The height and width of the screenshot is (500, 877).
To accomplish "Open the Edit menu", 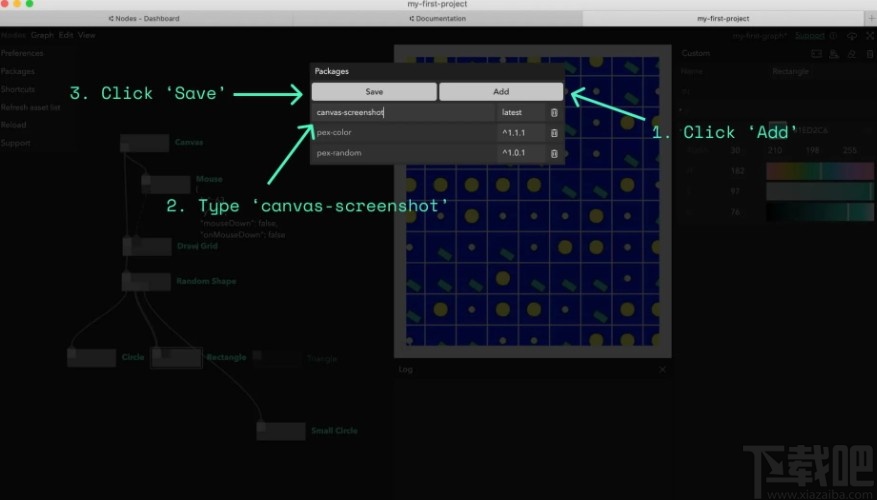I will pos(66,35).
